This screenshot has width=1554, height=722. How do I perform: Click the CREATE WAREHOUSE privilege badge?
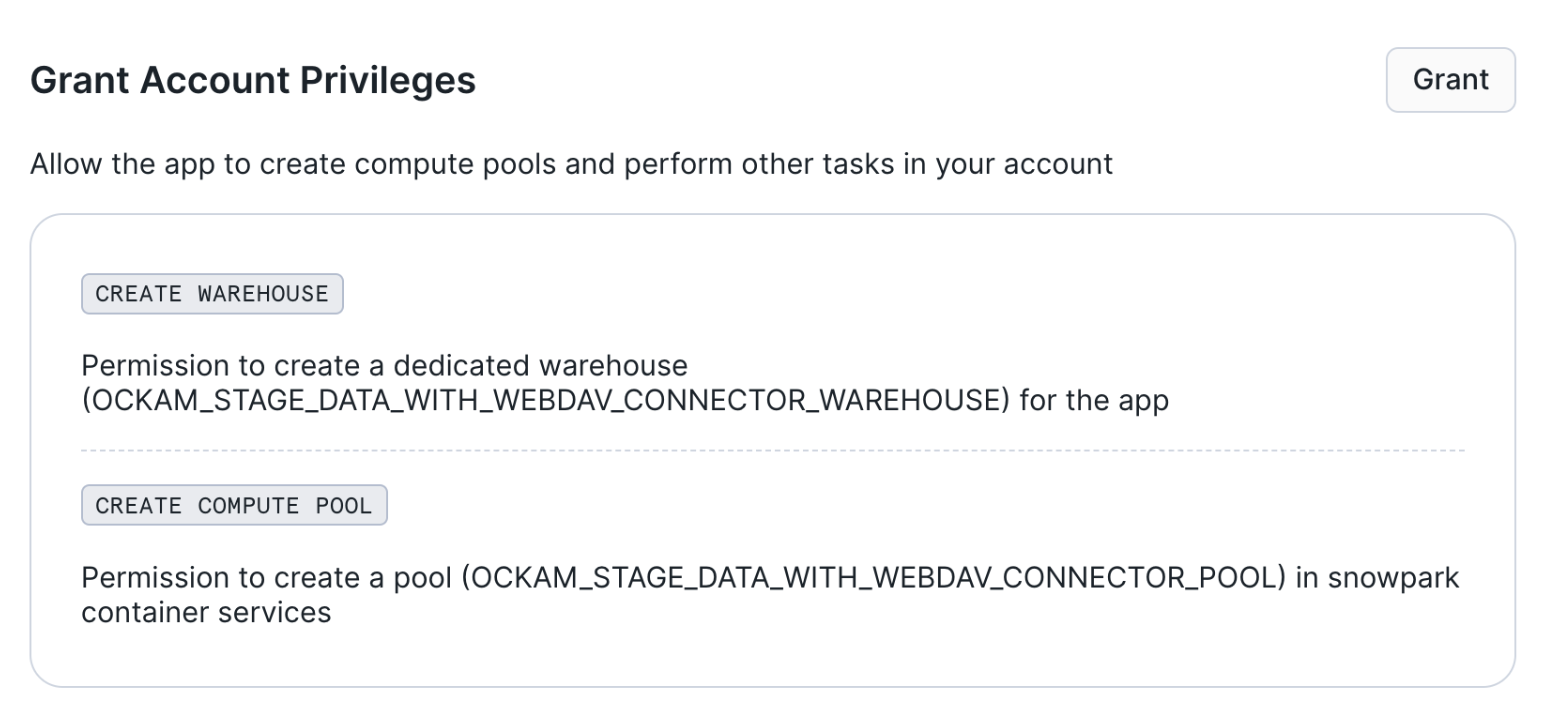[x=212, y=294]
